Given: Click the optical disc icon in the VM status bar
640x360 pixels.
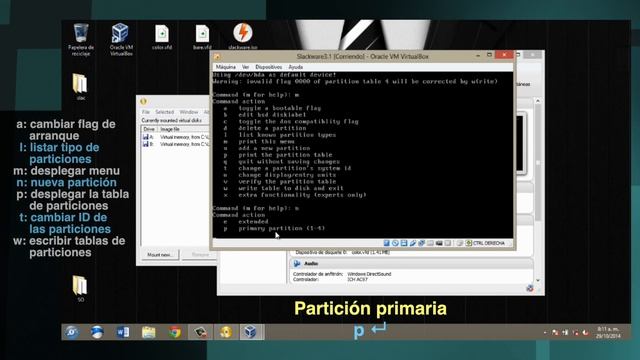Looking at the screenshot, I should click(395, 243).
